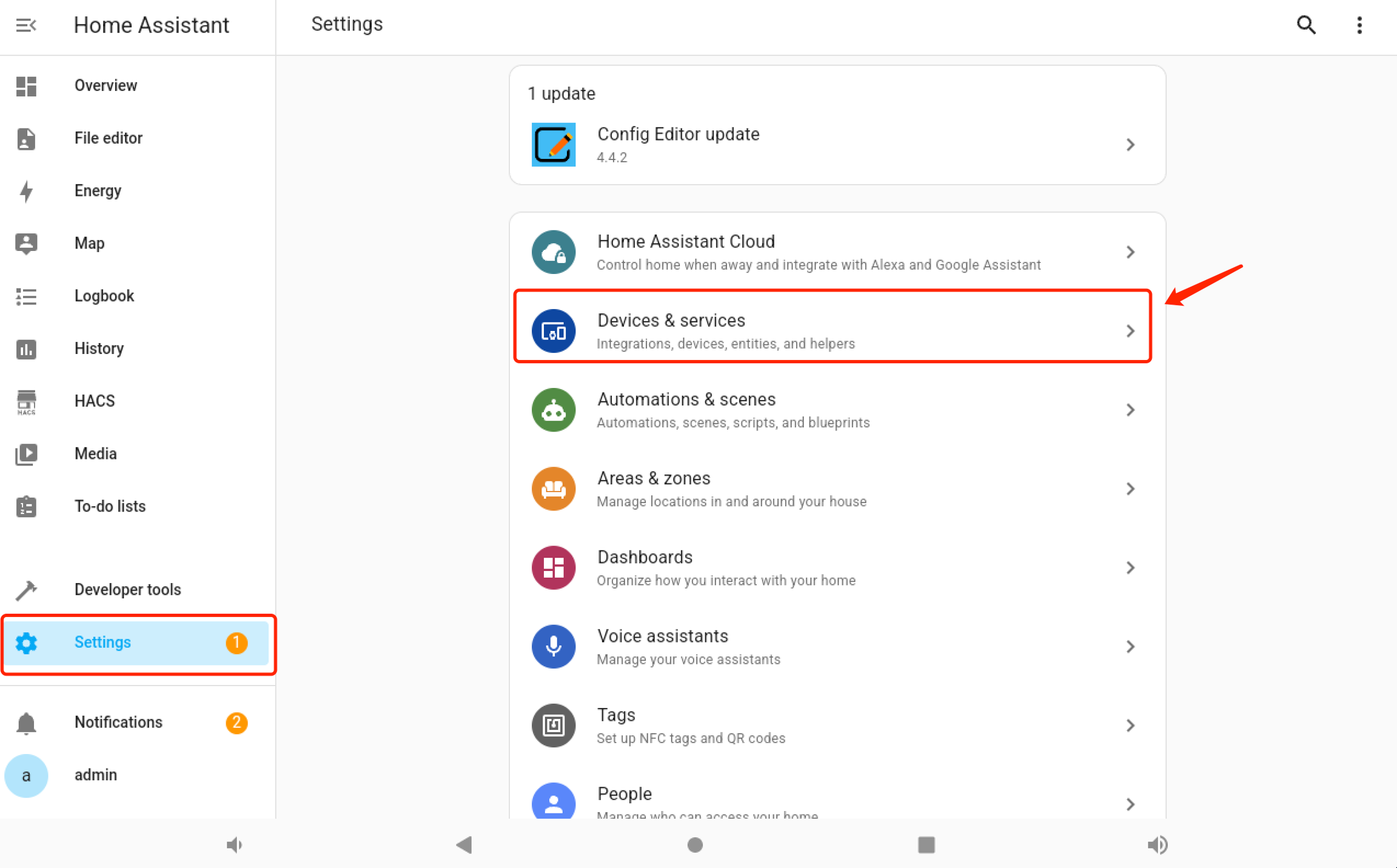Open HACS from the sidebar

pos(95,401)
